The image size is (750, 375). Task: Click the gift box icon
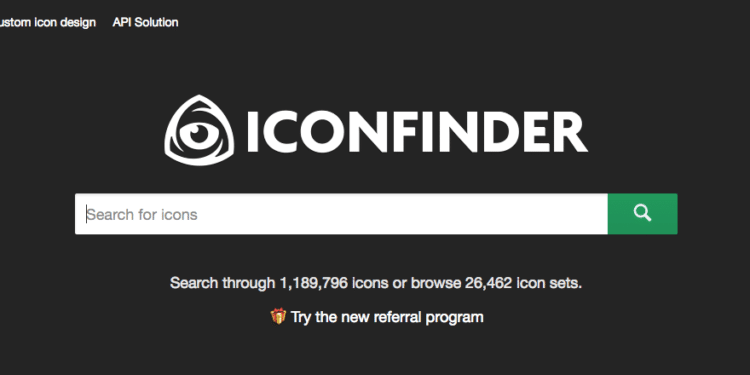pos(278,316)
